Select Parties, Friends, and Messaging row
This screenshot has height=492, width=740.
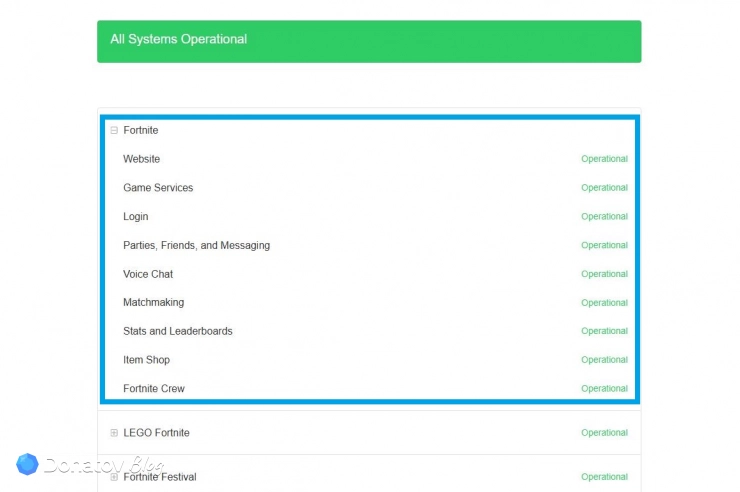pos(370,245)
